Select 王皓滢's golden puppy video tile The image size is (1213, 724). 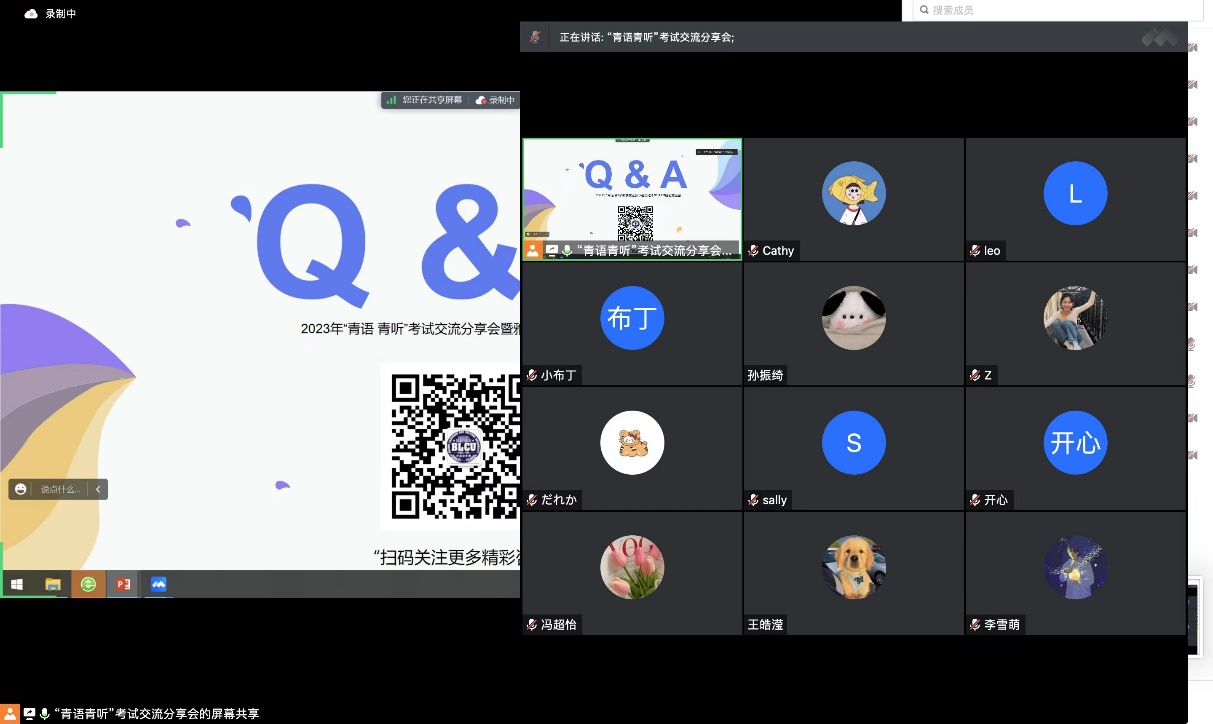coord(853,567)
